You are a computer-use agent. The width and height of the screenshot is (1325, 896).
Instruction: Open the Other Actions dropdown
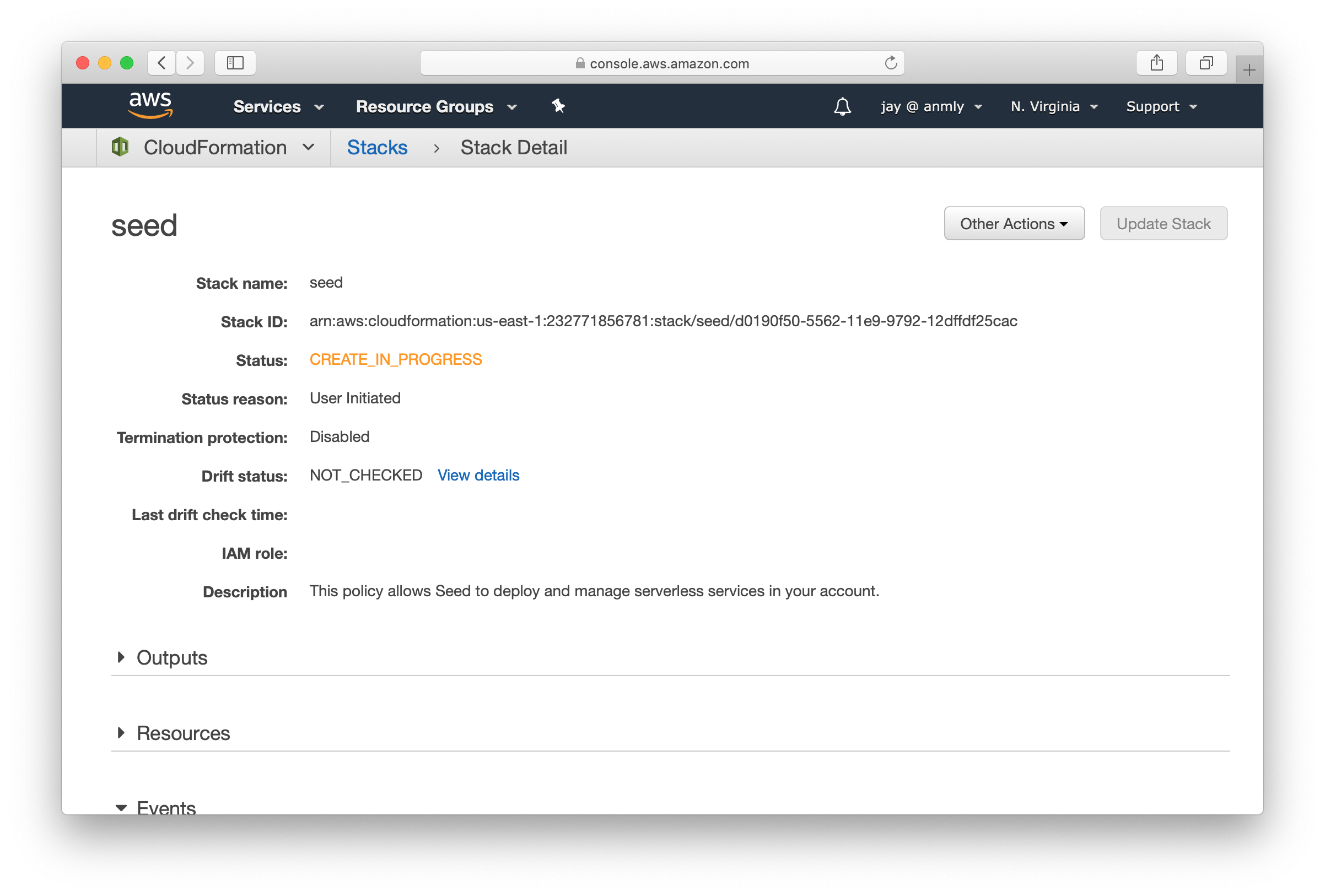pos(1014,223)
